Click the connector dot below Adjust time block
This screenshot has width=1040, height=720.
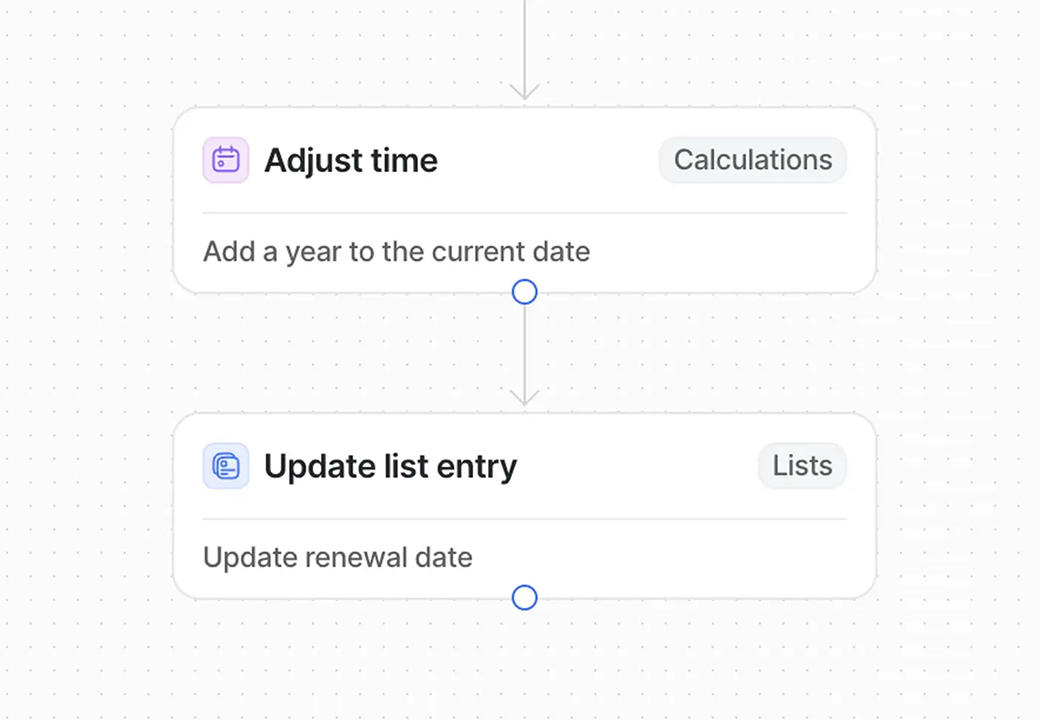[524, 292]
